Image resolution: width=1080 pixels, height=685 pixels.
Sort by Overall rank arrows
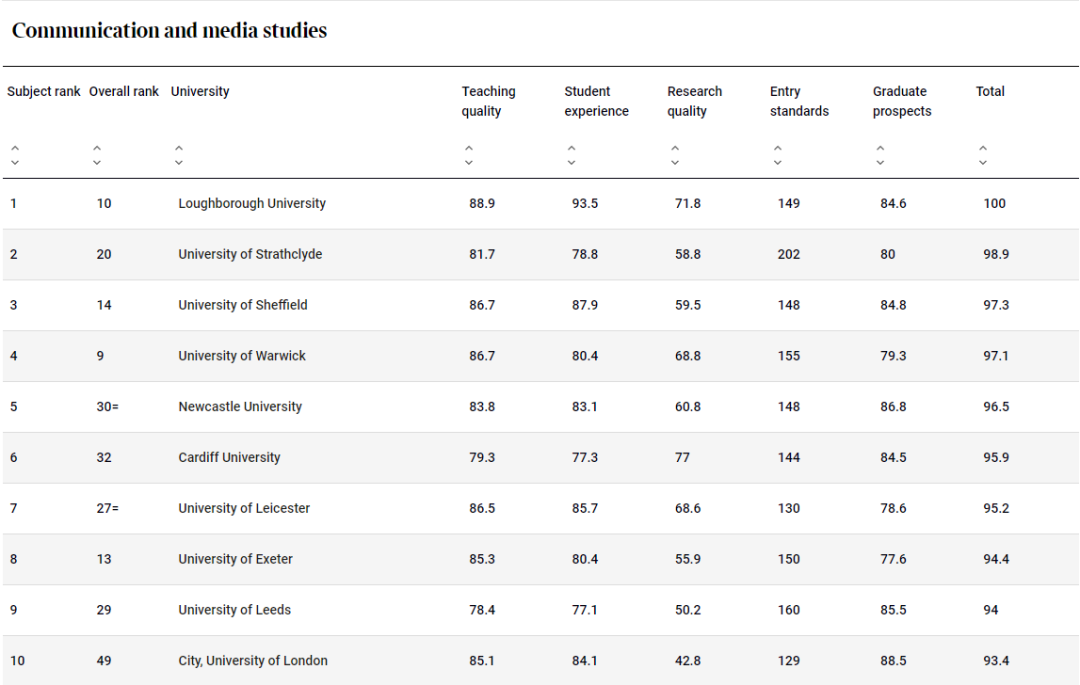[97, 156]
